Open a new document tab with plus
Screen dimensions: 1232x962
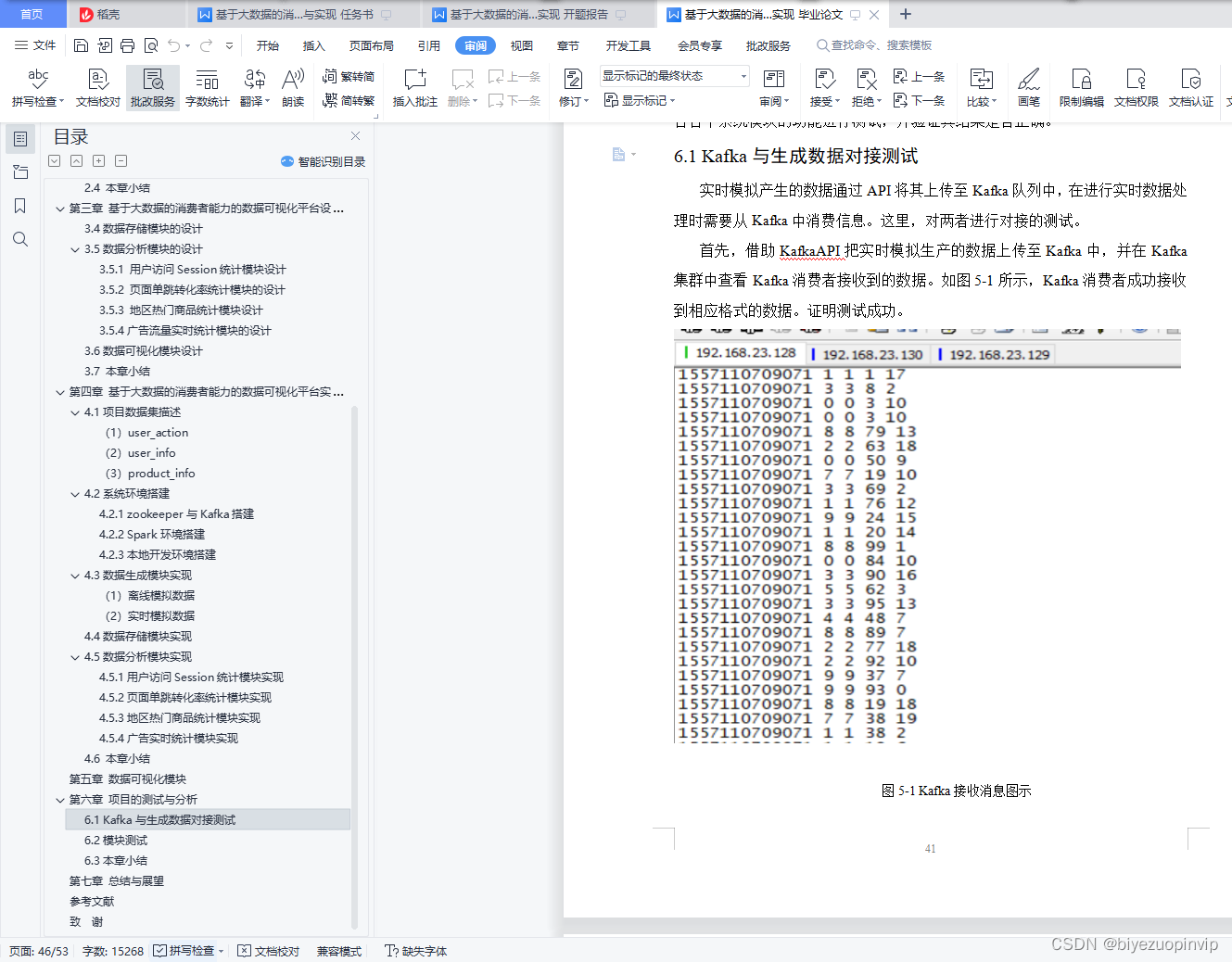tap(906, 14)
